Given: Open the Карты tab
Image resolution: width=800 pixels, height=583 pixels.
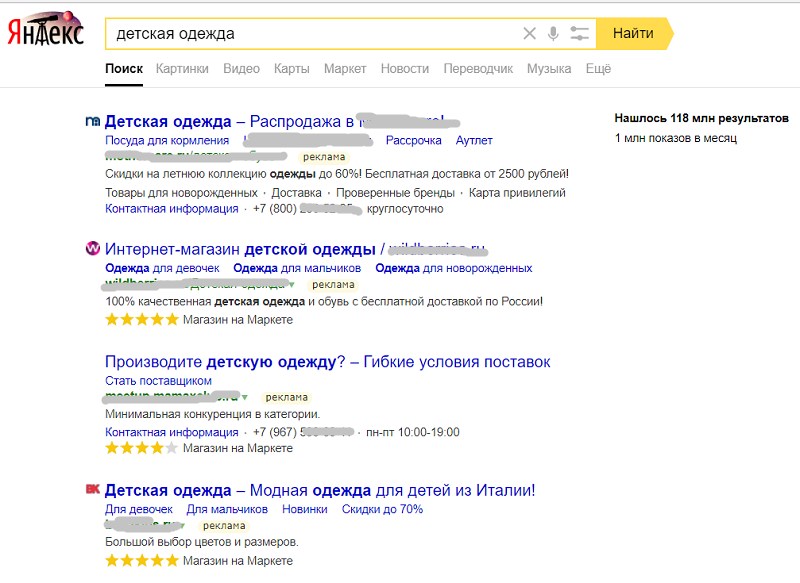Looking at the screenshot, I should click(291, 69).
